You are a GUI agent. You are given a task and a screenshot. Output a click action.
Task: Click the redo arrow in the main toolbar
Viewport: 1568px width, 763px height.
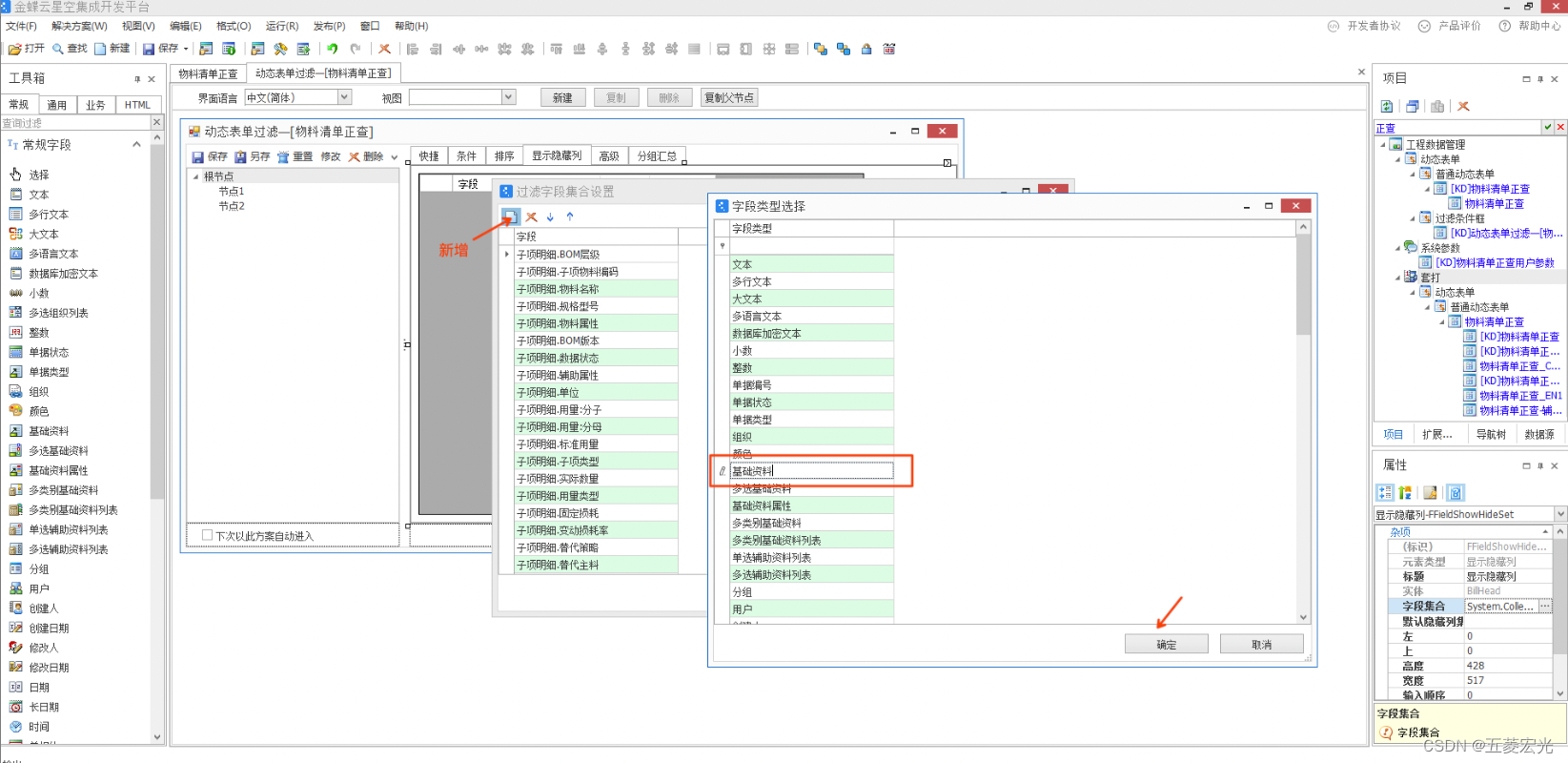(x=356, y=49)
